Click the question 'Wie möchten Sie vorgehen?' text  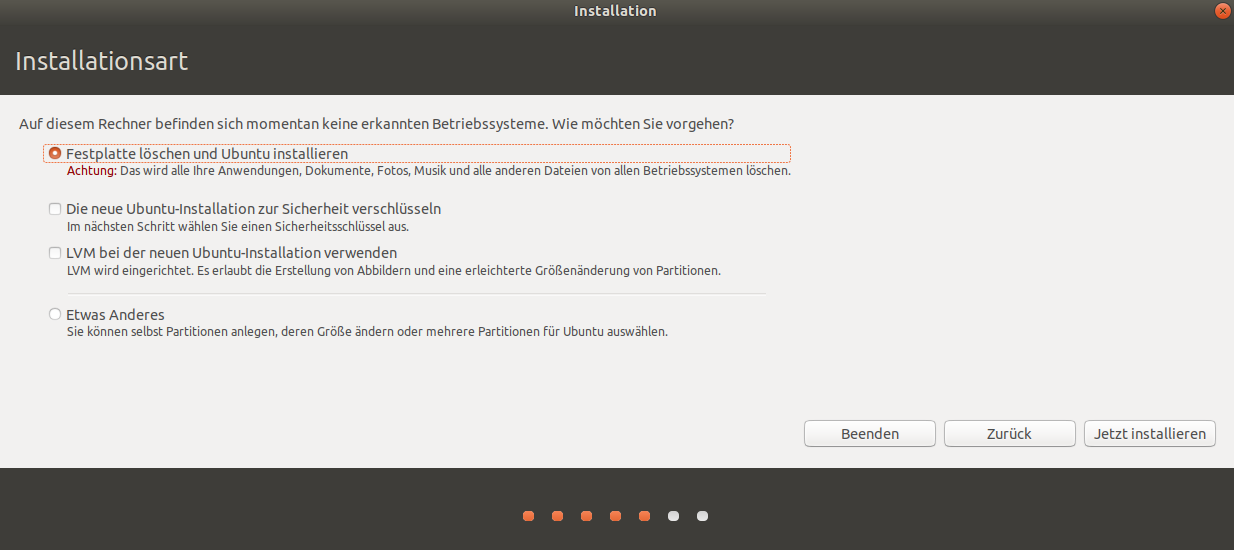(x=643, y=125)
